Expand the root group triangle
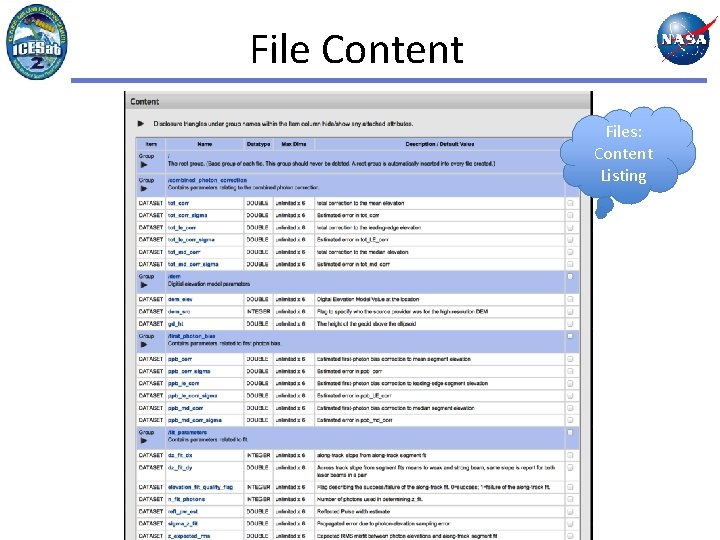This screenshot has height=540, width=720. (x=144, y=164)
